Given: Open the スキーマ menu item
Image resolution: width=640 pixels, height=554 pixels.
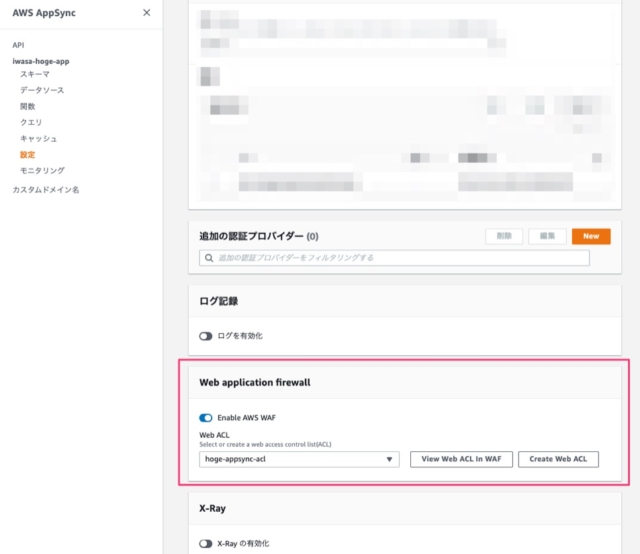Looking at the screenshot, I should pos(35,74).
